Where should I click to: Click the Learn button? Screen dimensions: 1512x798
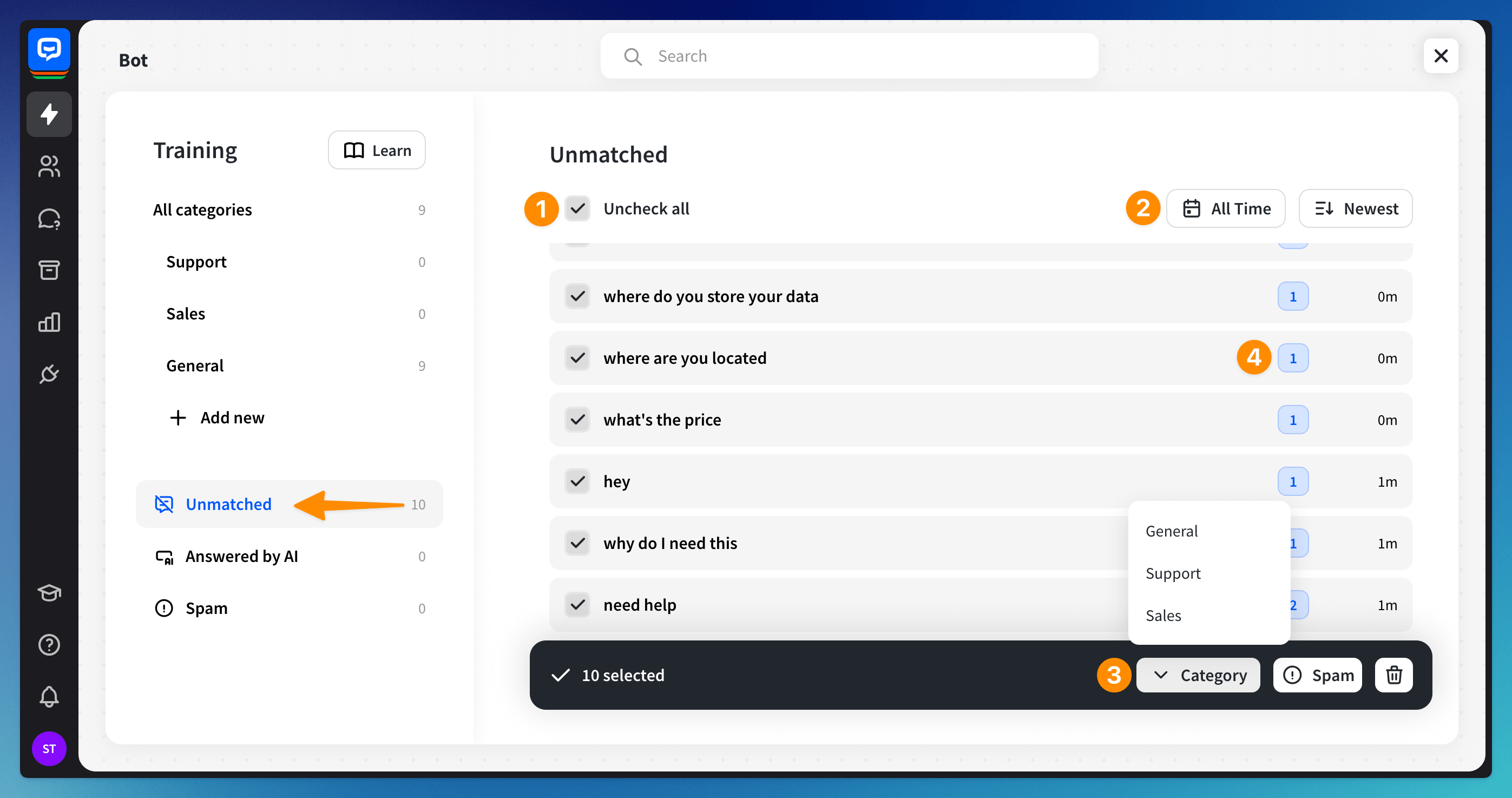pyautogui.click(x=376, y=151)
